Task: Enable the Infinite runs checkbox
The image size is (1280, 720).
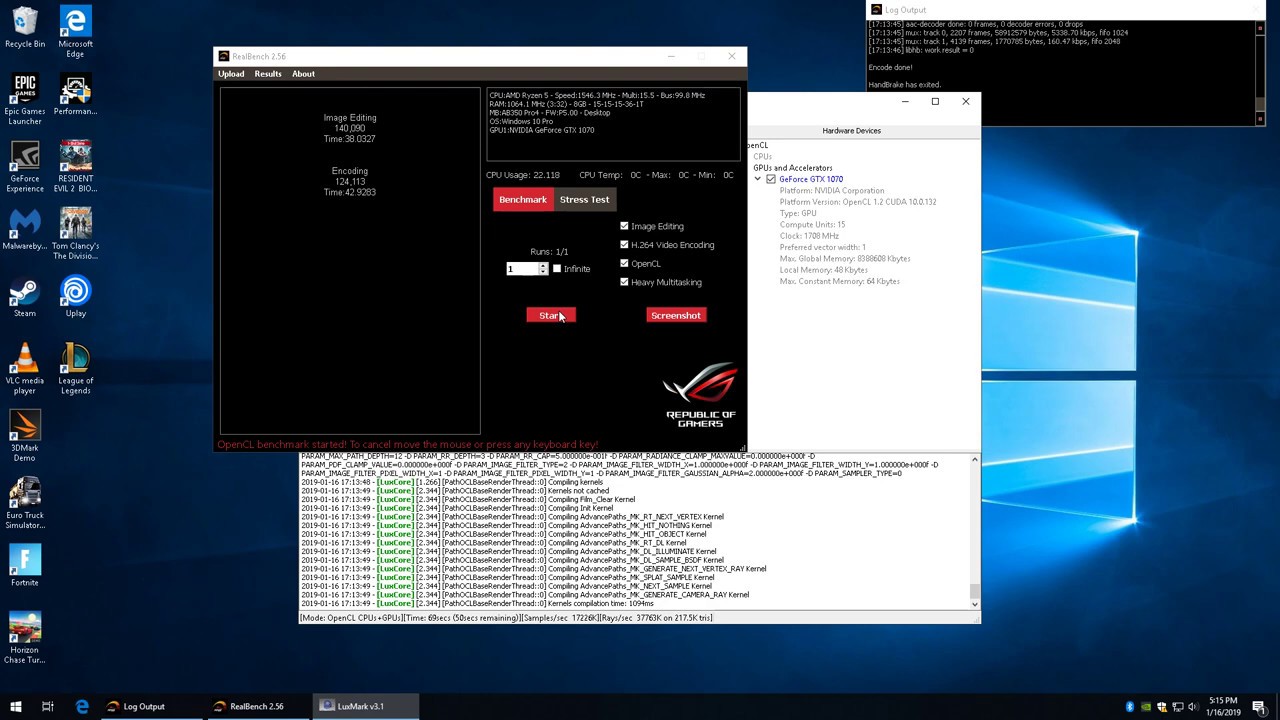Action: pyautogui.click(x=557, y=268)
